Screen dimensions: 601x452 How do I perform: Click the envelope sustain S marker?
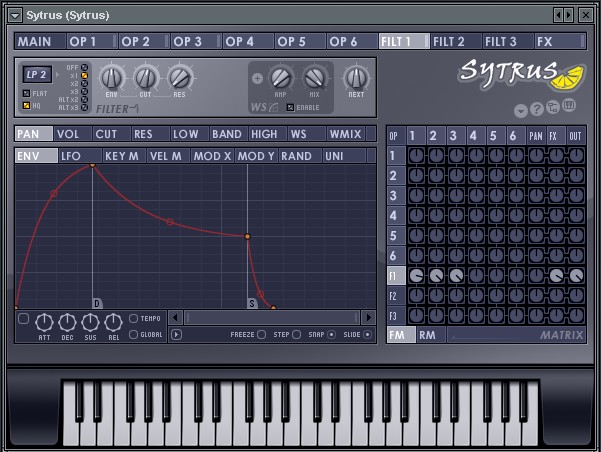pos(252,304)
